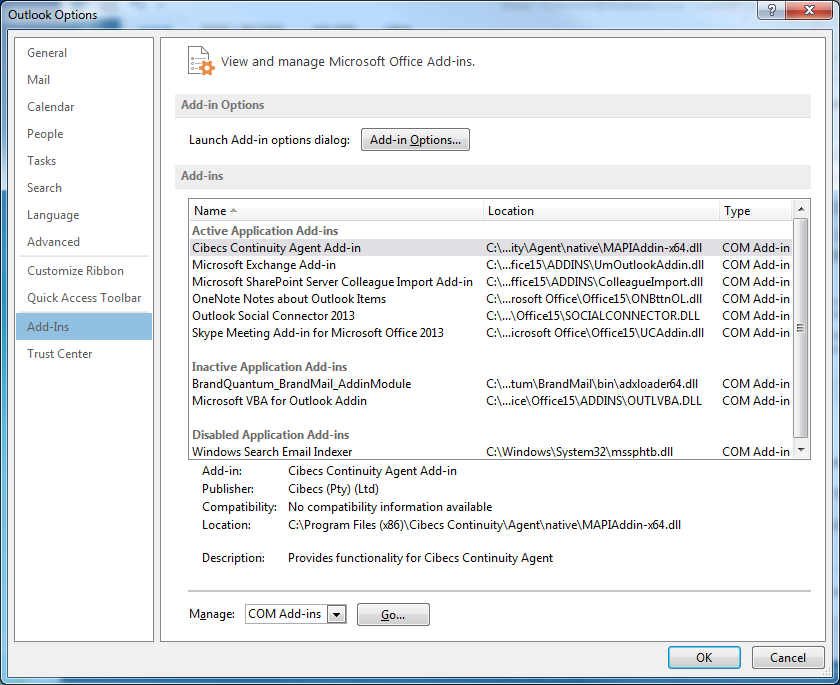Click Active Application Add-ins group heading
Image resolution: width=840 pixels, height=685 pixels.
tap(265, 231)
